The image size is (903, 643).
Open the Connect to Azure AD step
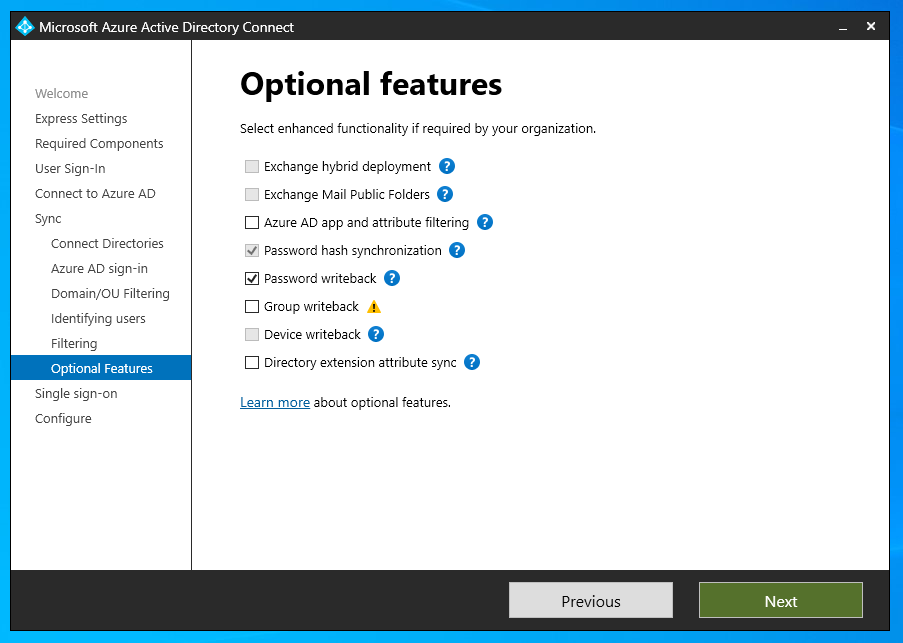(95, 193)
